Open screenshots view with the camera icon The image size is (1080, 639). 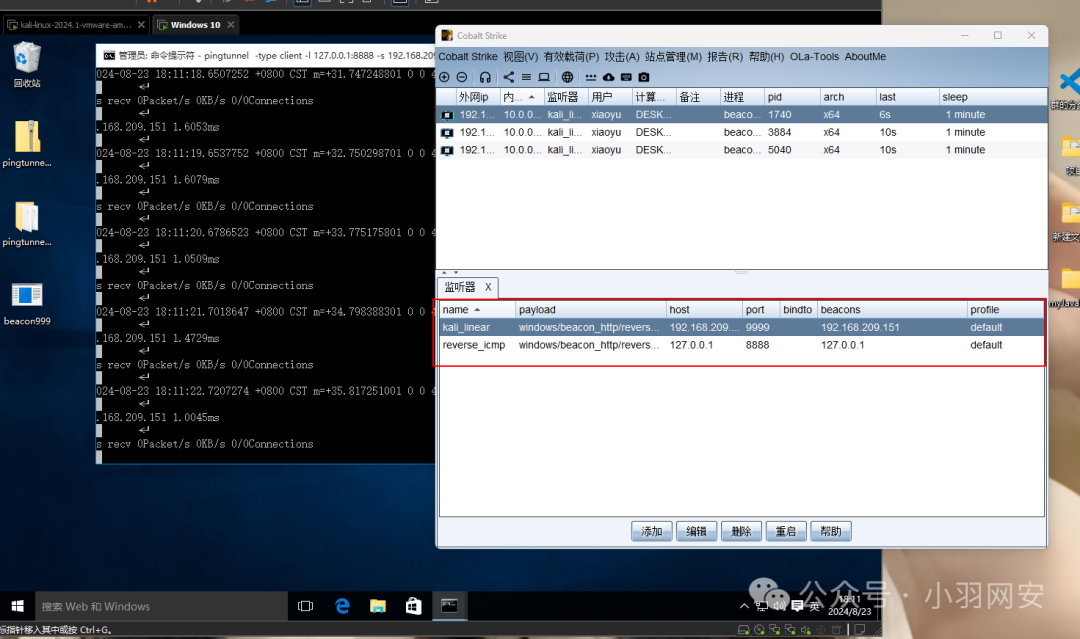pyautogui.click(x=644, y=77)
